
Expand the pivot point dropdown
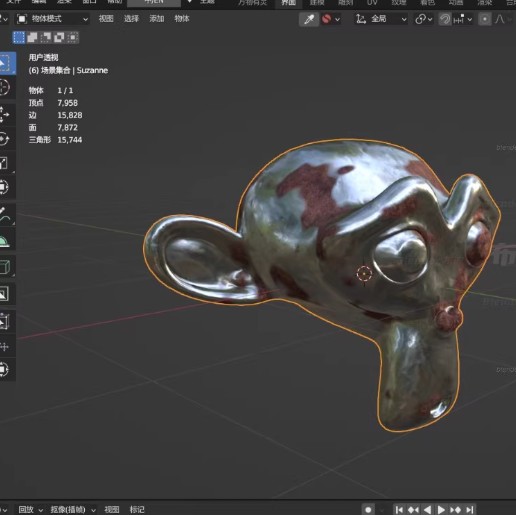coord(424,19)
